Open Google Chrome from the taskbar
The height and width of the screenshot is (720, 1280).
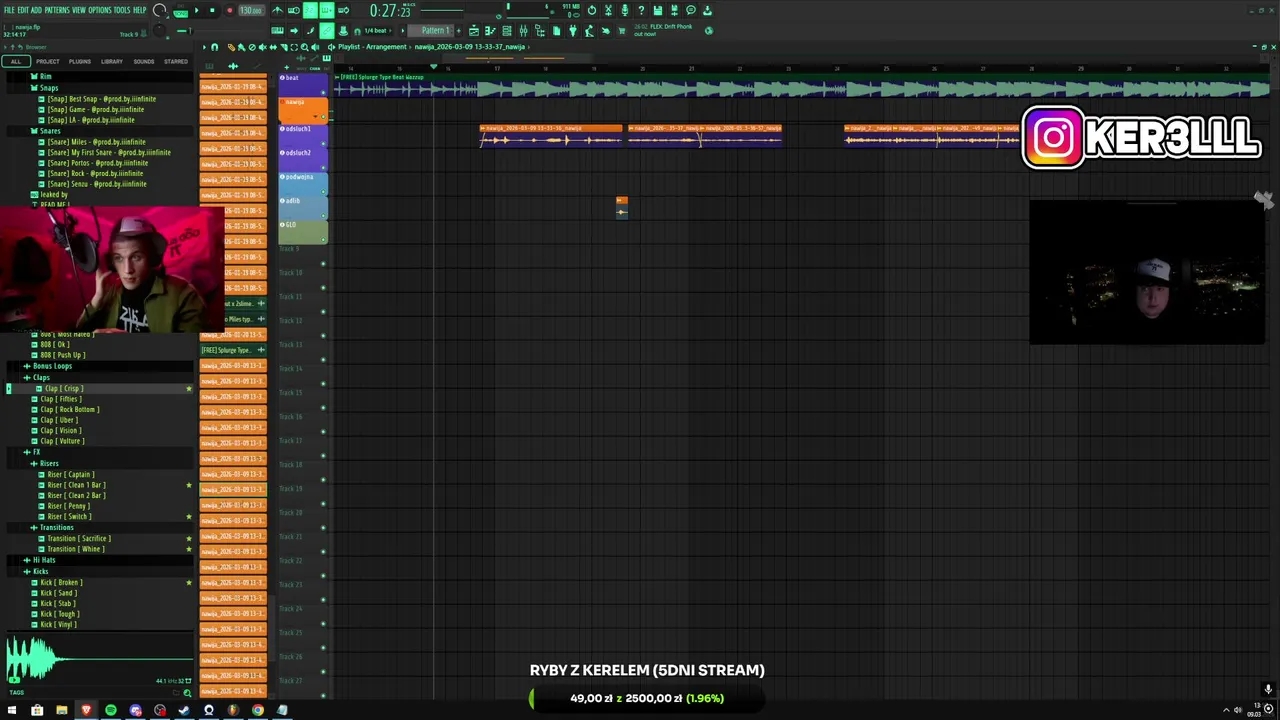pyautogui.click(x=258, y=710)
